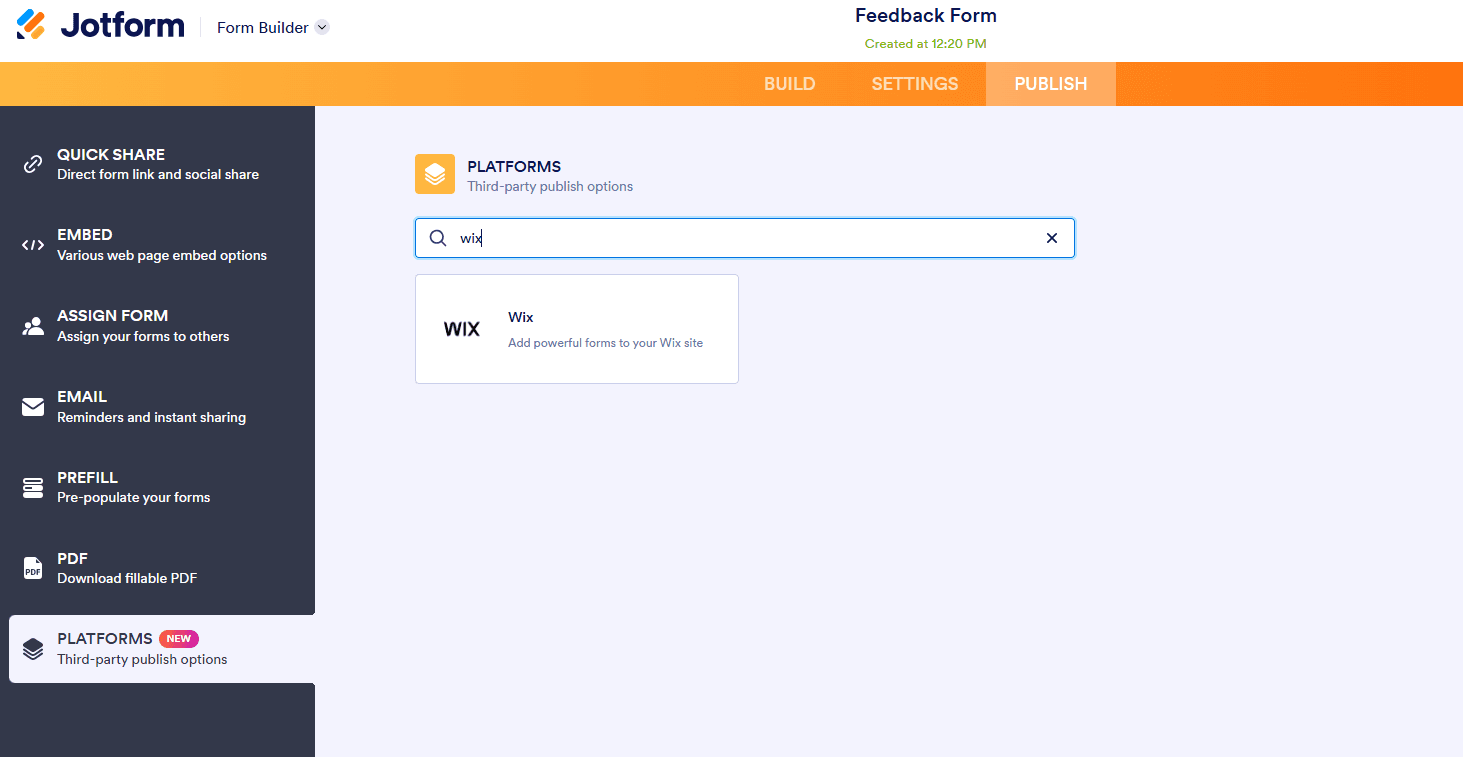The image size is (1463, 757).
Task: Click the Jotform logo
Action: tap(98, 24)
